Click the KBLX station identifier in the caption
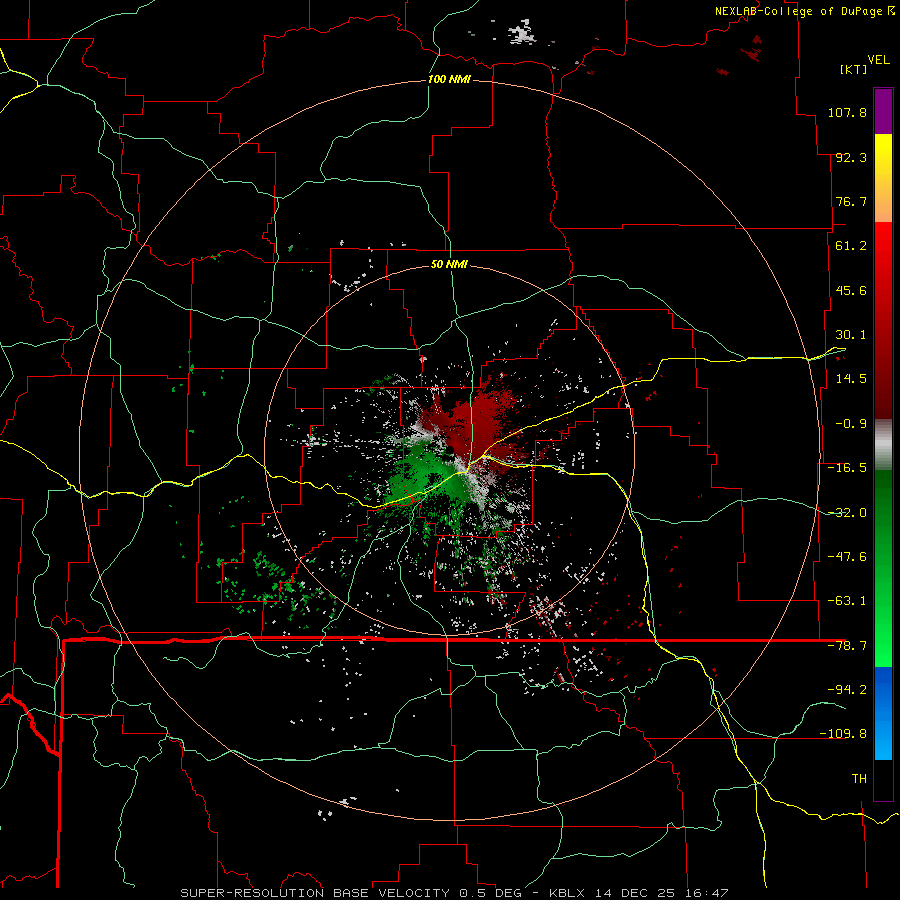This screenshot has height=900, width=900. coord(569,893)
